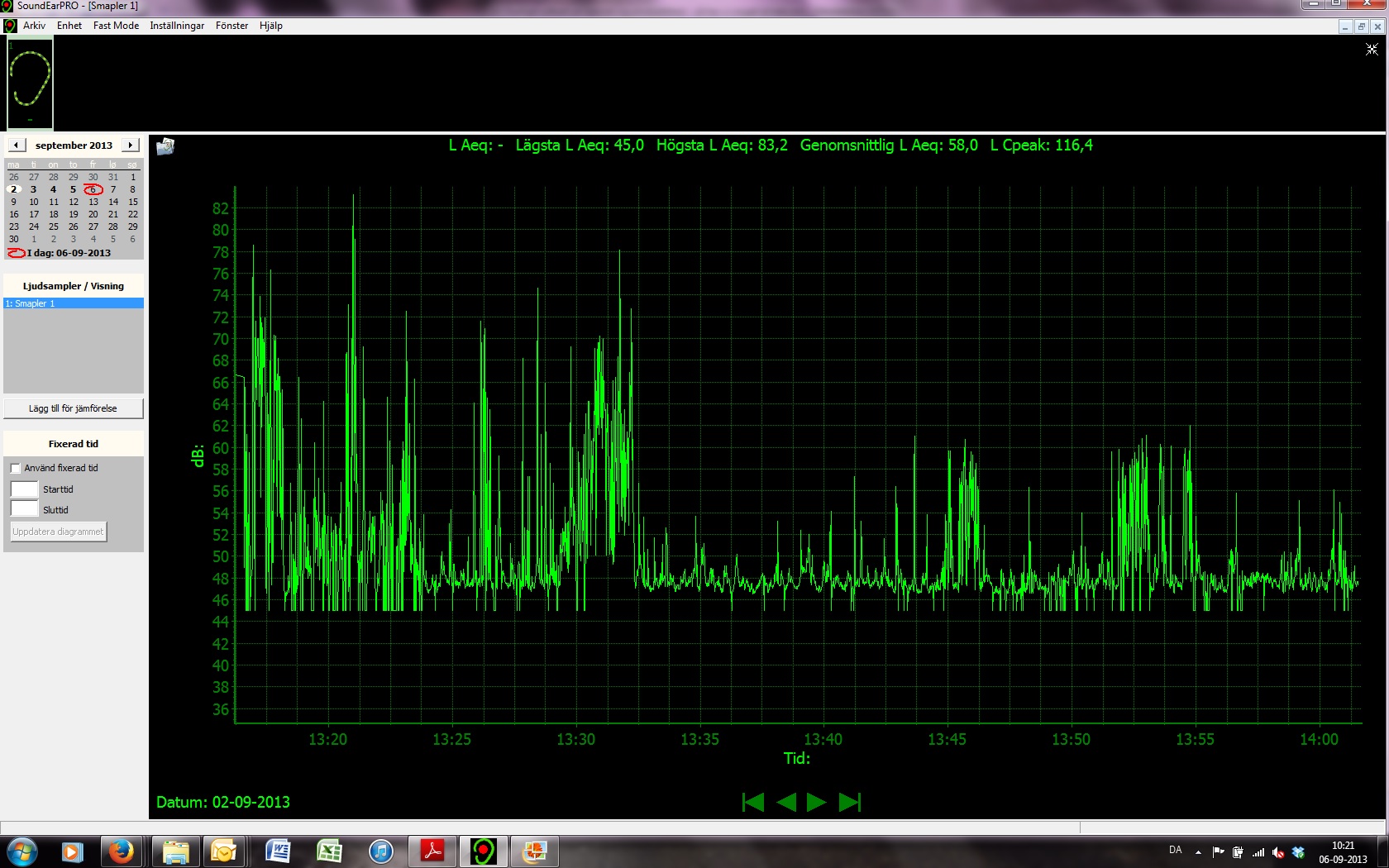Open the folder icon above the chart
Image resolution: width=1389 pixels, height=868 pixels.
pyautogui.click(x=165, y=146)
